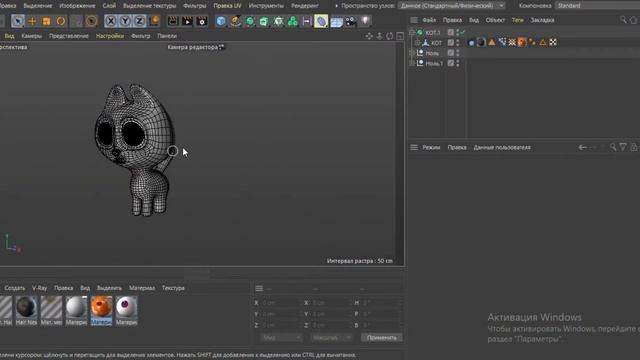Open the purple deformer palette icon

click(307, 21)
